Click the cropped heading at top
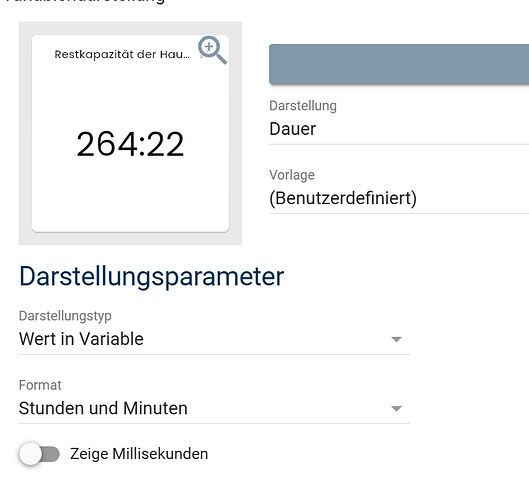The image size is (529, 500). click(85, 2)
